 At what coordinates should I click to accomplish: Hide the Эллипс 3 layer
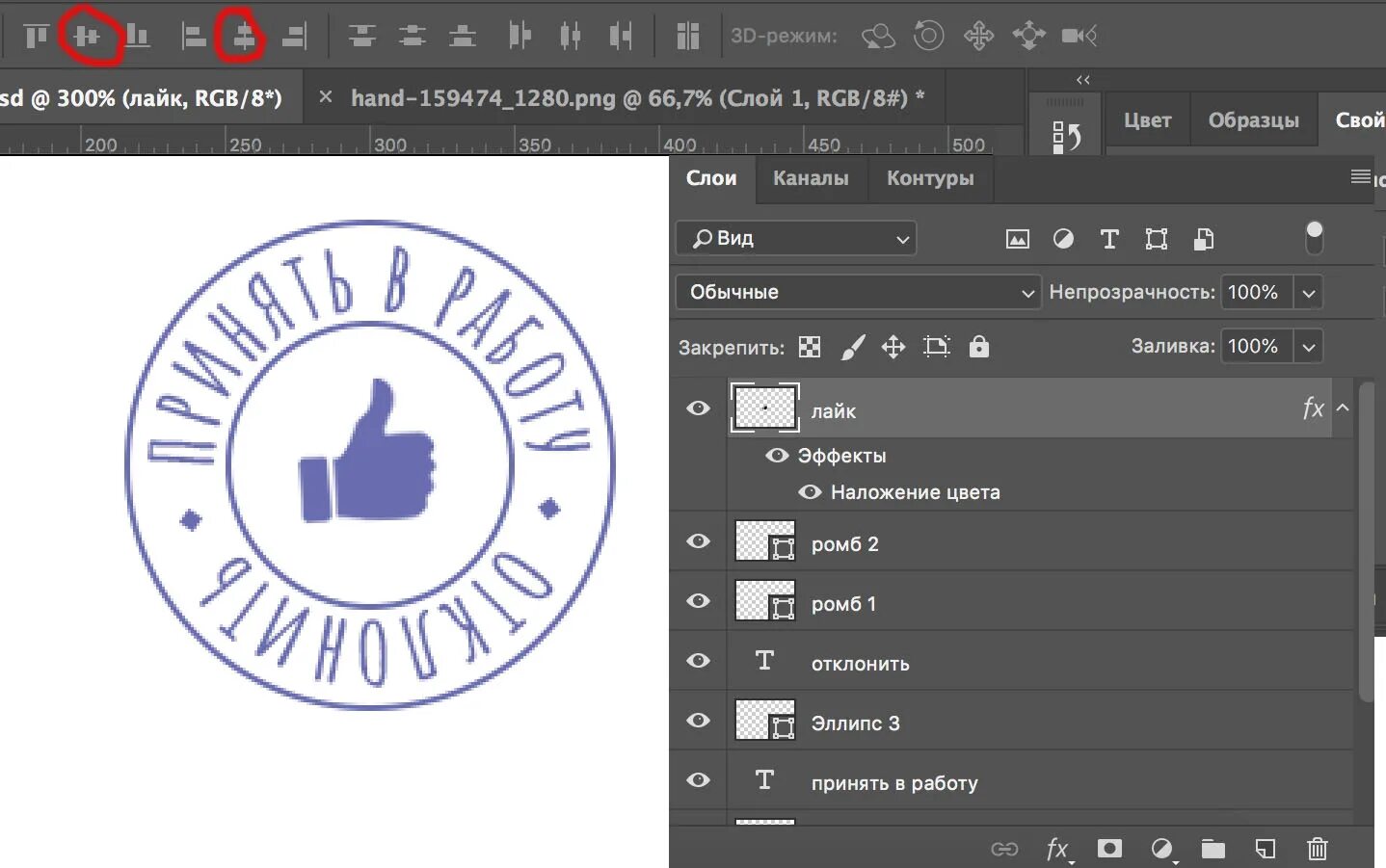pos(698,721)
